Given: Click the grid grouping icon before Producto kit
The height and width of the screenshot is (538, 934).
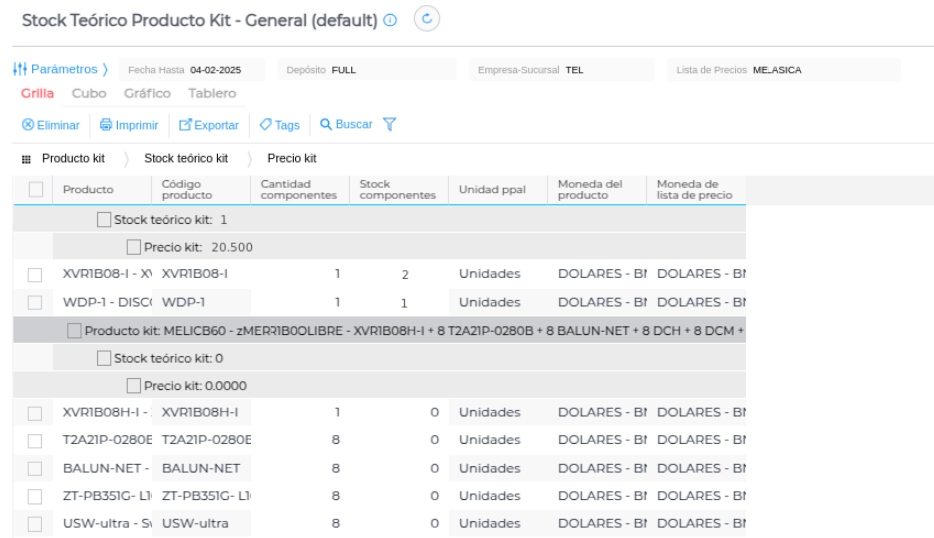Looking at the screenshot, I should (26, 159).
